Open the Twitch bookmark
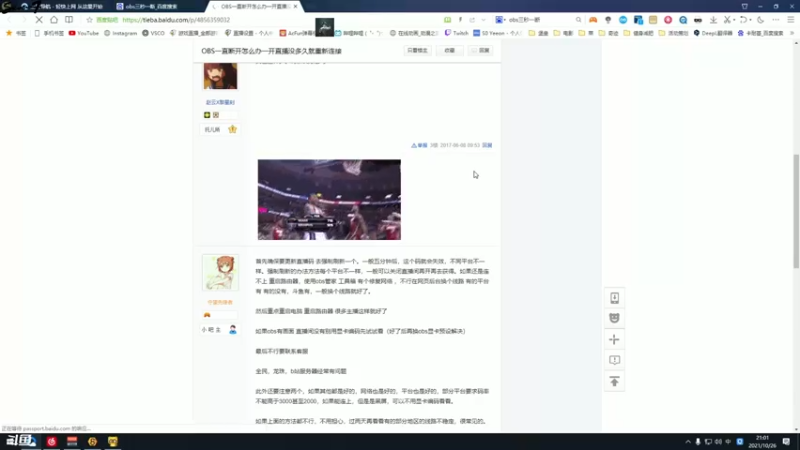This screenshot has height=450, width=800. coord(457,33)
